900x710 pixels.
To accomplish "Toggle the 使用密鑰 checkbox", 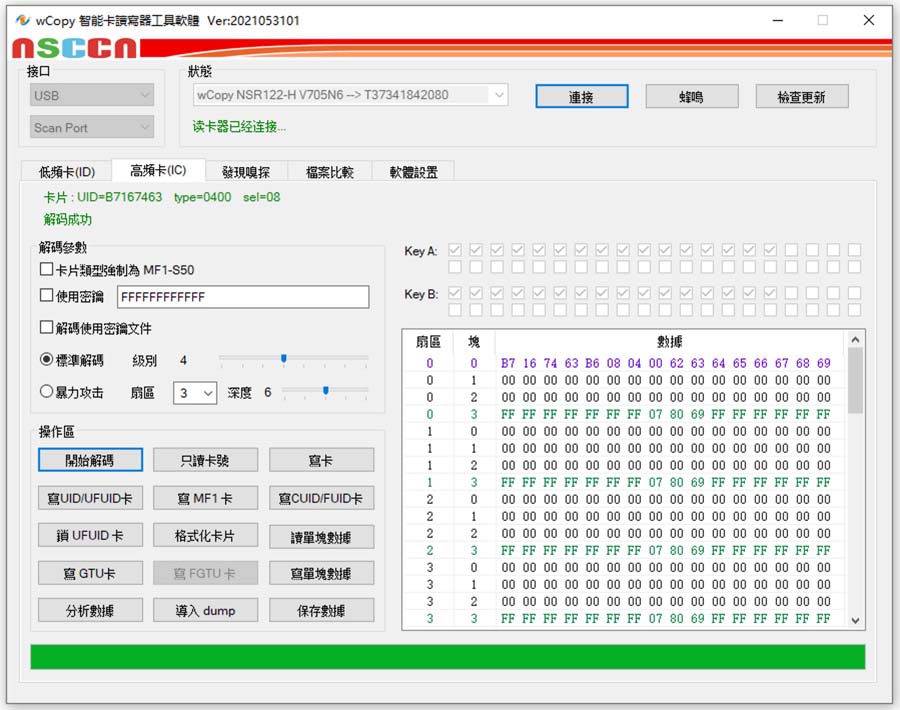I will 46,296.
